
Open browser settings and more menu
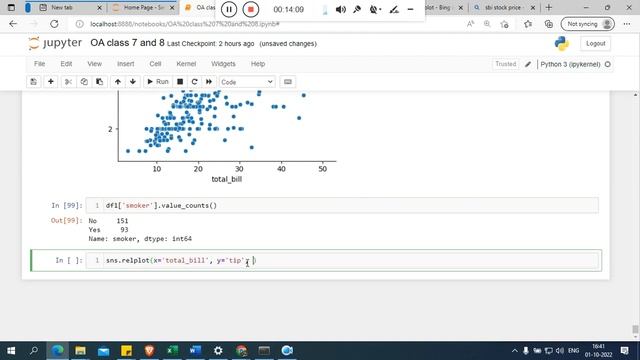pyautogui.click(x=627, y=24)
